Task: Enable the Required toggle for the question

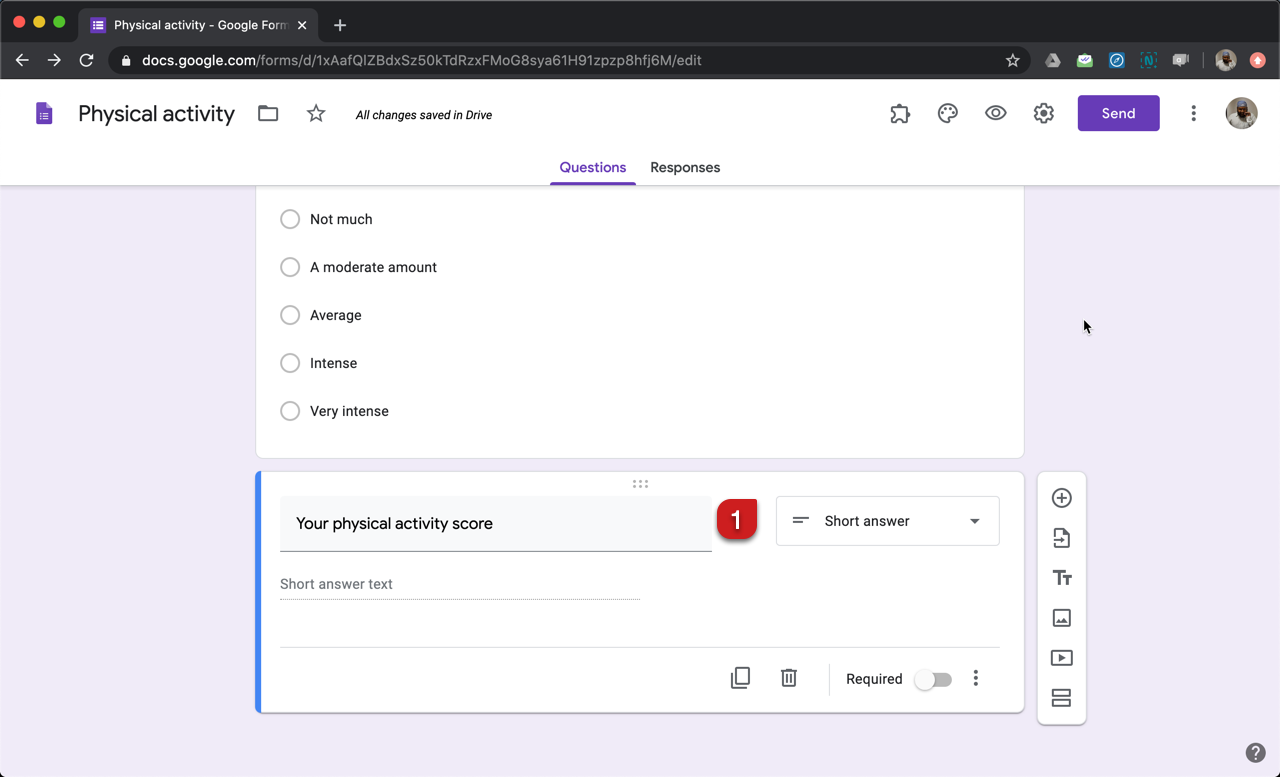Action: (x=932, y=679)
